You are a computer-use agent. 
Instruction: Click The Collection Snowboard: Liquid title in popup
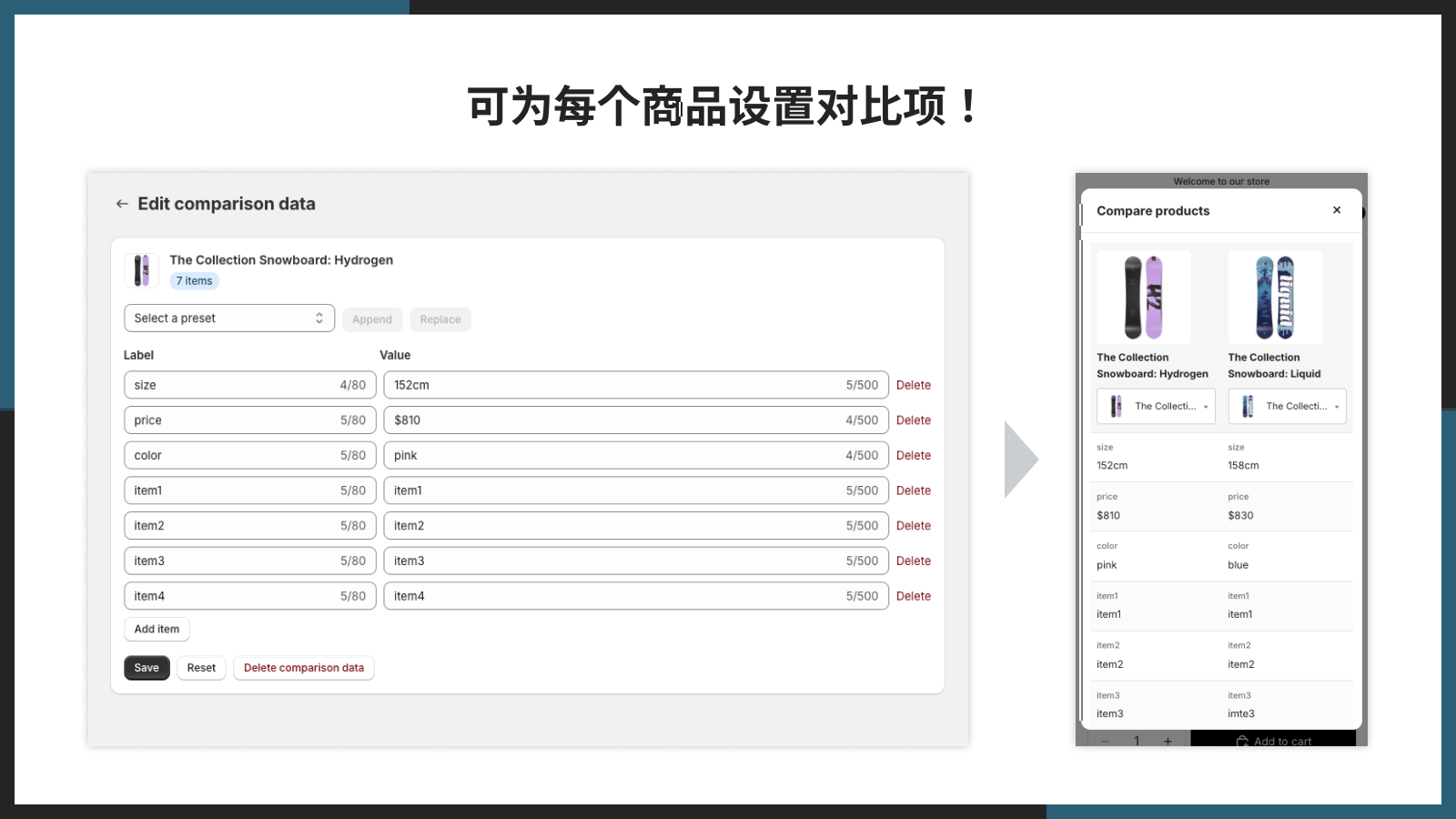[x=1274, y=366]
